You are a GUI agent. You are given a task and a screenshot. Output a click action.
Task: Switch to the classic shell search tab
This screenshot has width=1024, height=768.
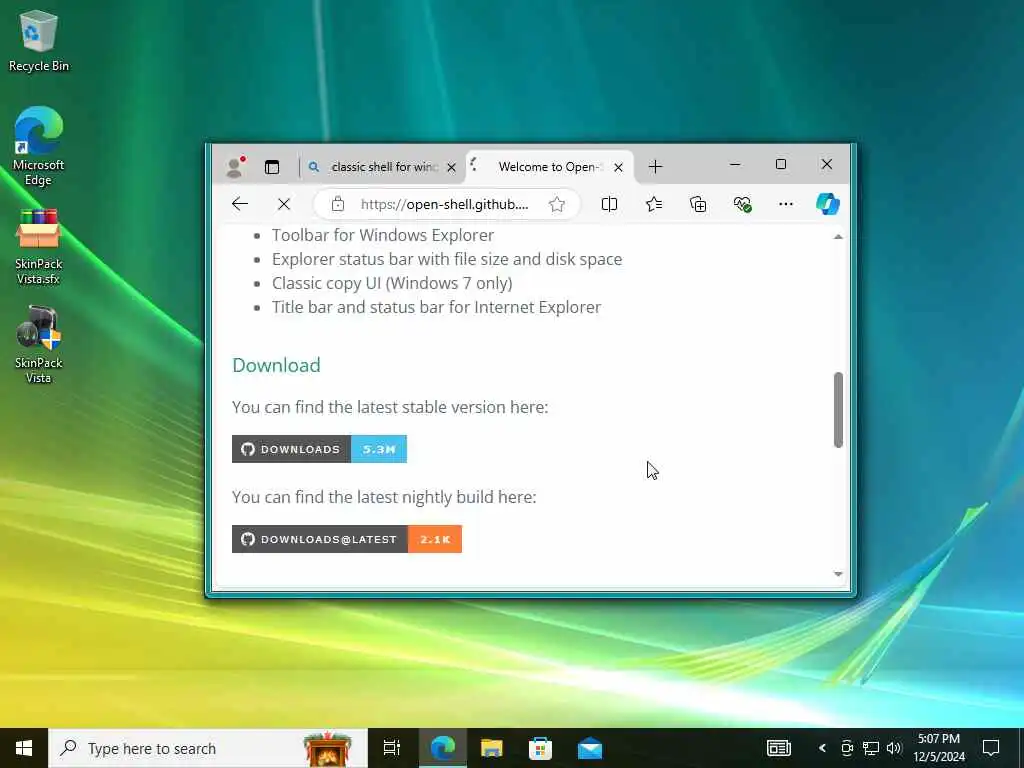pyautogui.click(x=383, y=167)
